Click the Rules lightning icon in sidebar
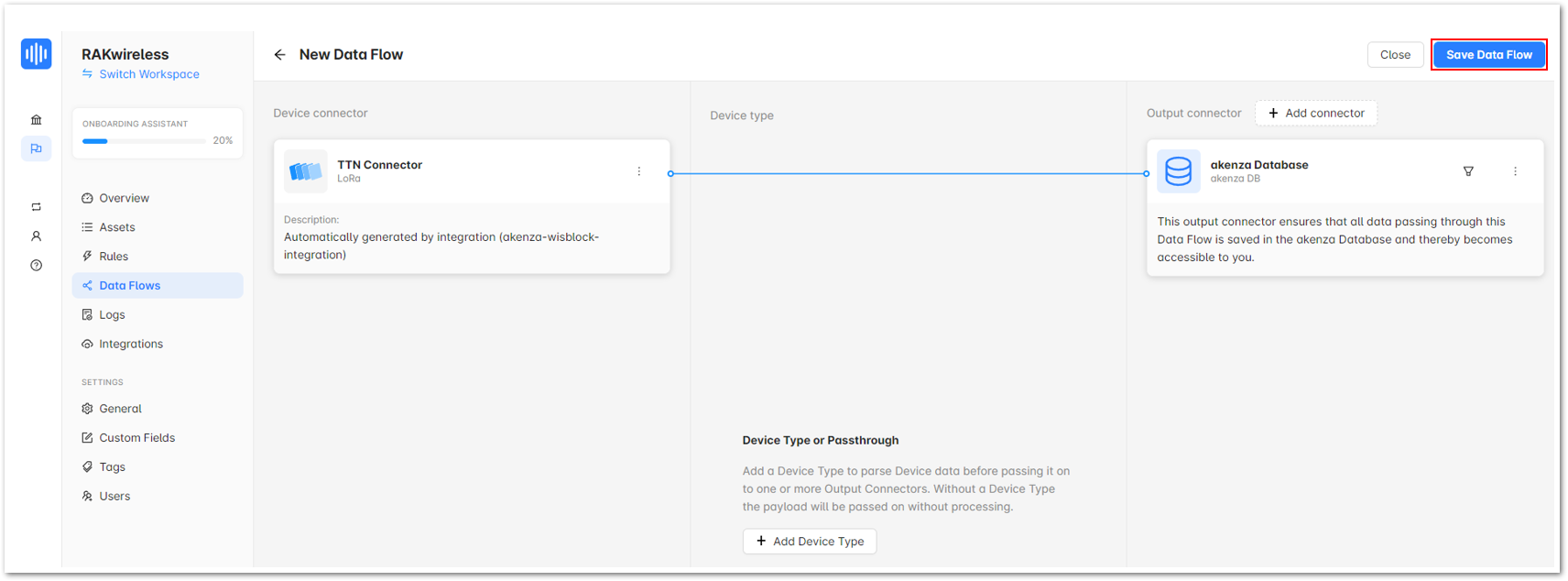Viewport: 1568px width, 581px height. [x=87, y=257]
